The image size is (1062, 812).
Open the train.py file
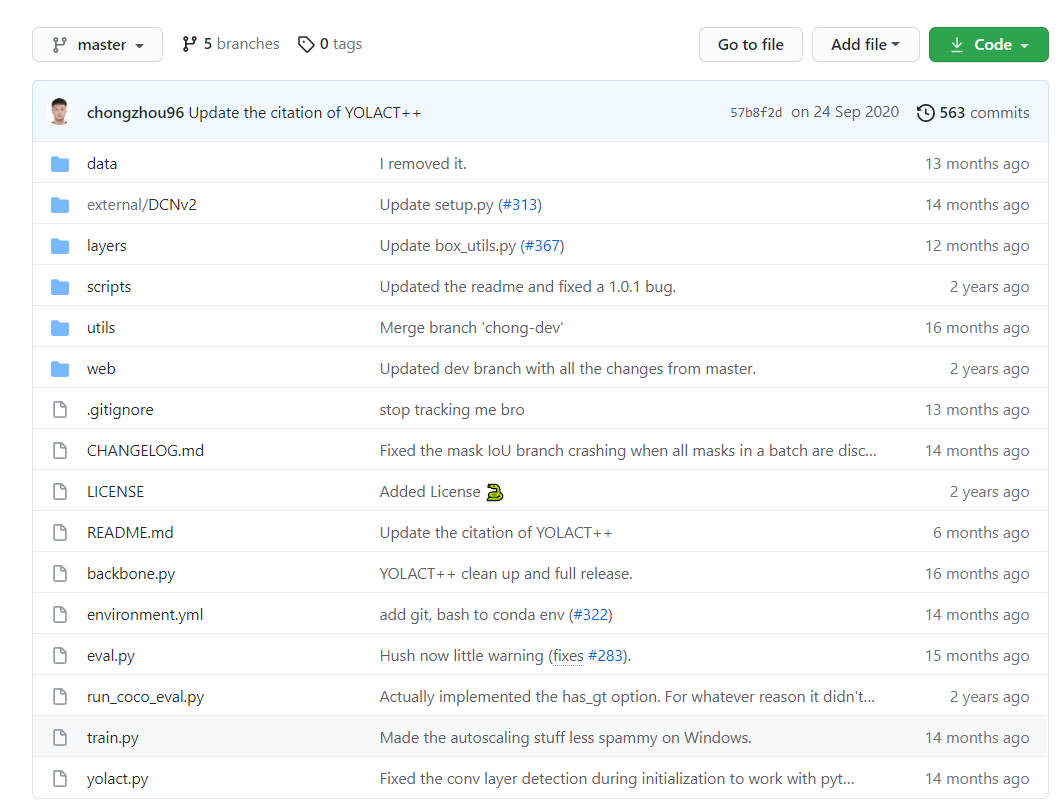112,738
